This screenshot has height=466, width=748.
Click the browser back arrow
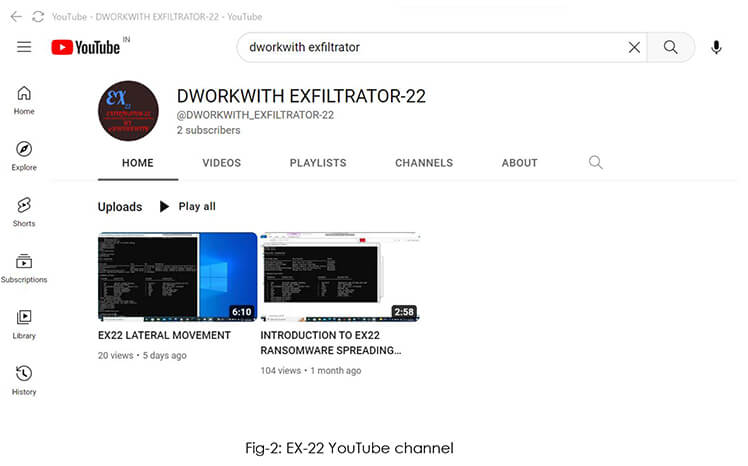pos(16,17)
